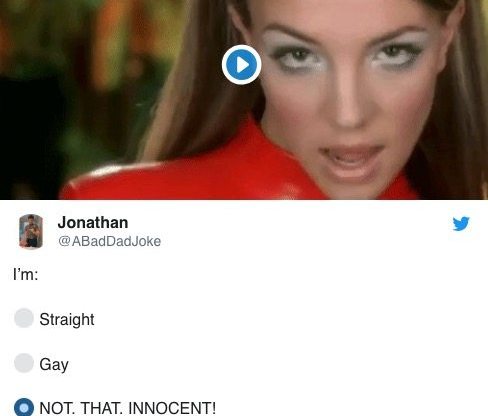Image resolution: width=488 pixels, height=416 pixels.
Task: Play the video with the blue play button
Action: pyautogui.click(x=241, y=65)
